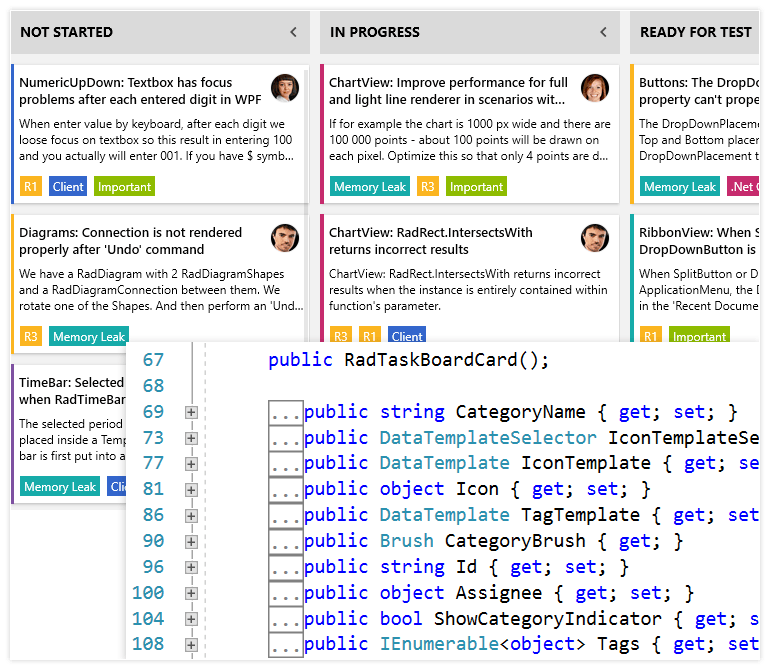The width and height of the screenshot is (770, 670).
Task: Click Important tag on NumericUpDown card
Action: click(124, 187)
